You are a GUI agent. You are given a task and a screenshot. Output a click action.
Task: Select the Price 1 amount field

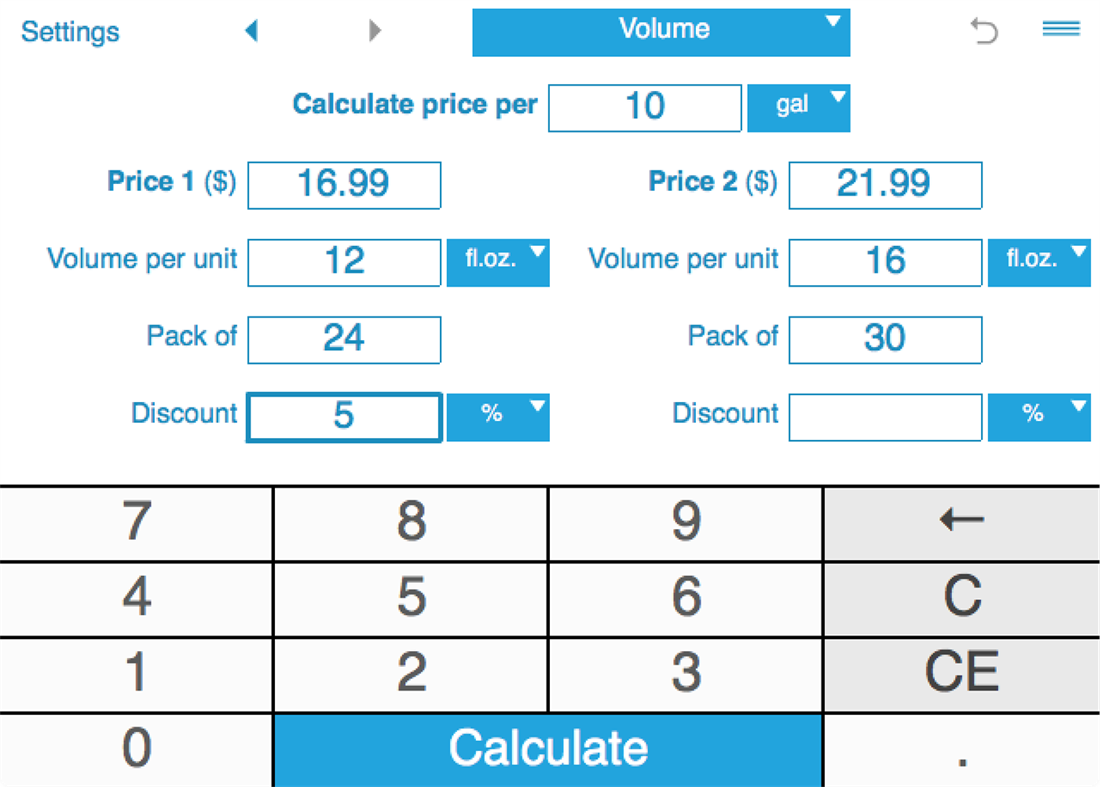coord(344,184)
